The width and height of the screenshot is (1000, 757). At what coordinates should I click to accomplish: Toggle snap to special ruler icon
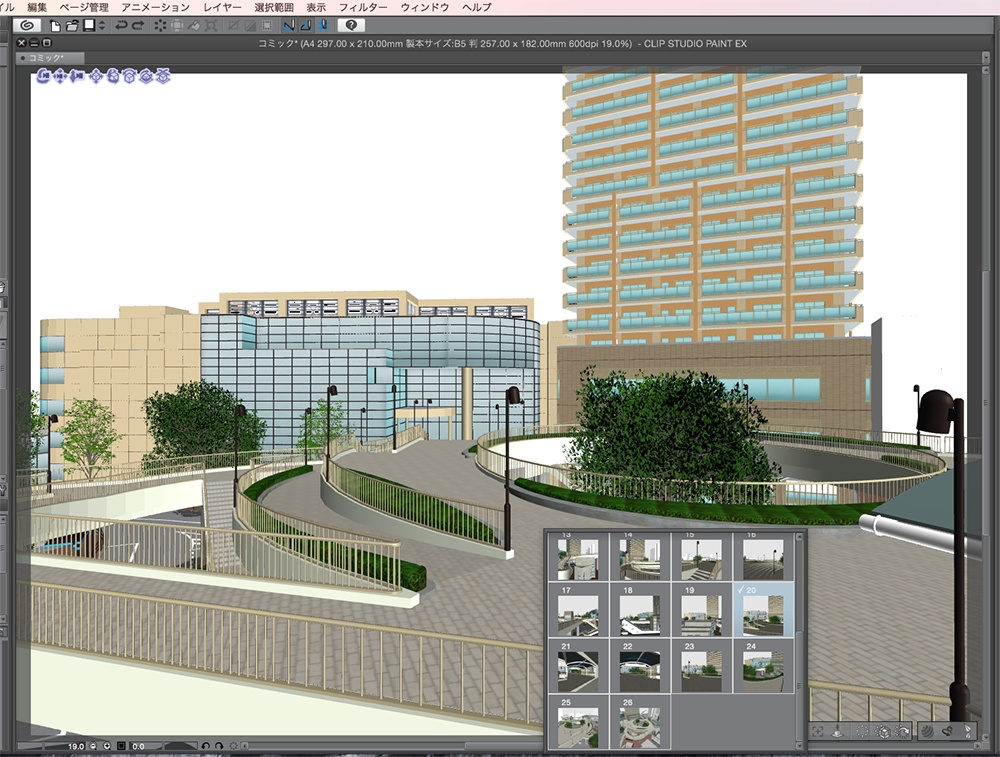[306, 26]
